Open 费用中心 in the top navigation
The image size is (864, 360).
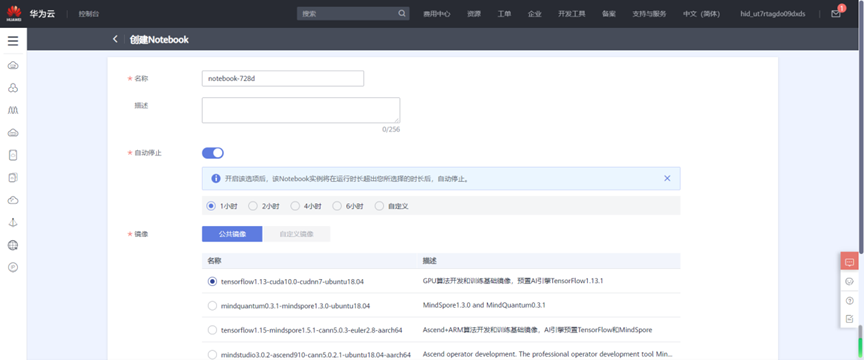tap(437, 14)
